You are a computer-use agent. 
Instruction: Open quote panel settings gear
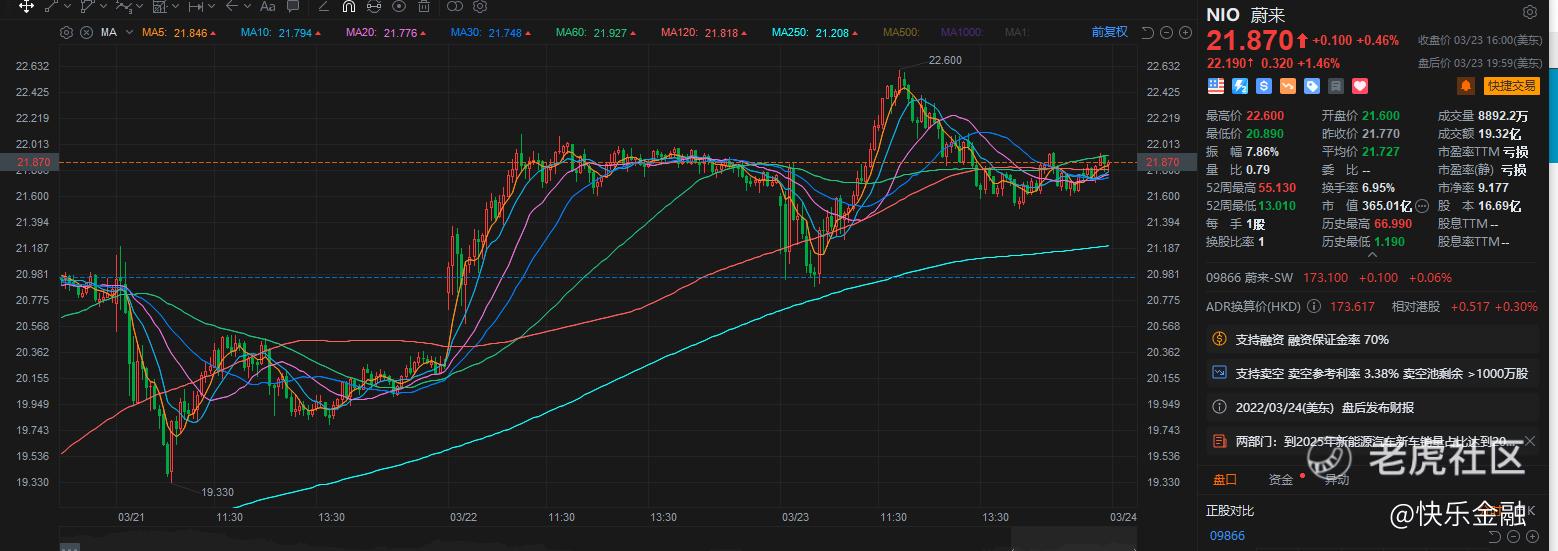pos(1530,12)
